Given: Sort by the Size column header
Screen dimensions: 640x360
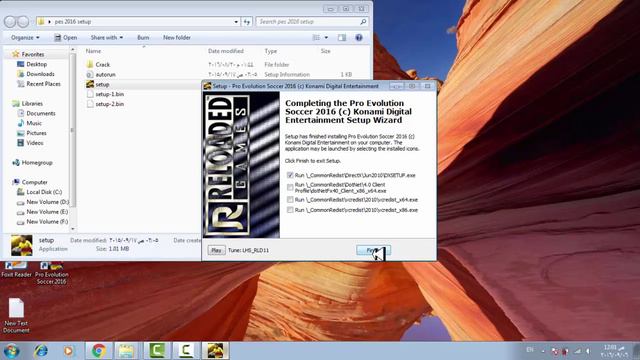Looking at the screenshot, I should click(x=325, y=51).
